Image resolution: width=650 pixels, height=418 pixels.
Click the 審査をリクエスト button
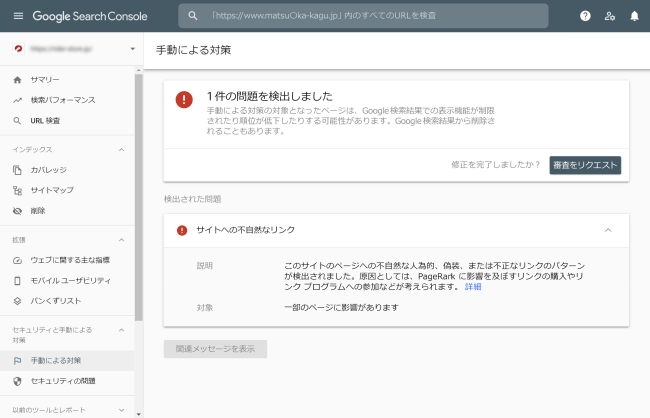(x=585, y=165)
